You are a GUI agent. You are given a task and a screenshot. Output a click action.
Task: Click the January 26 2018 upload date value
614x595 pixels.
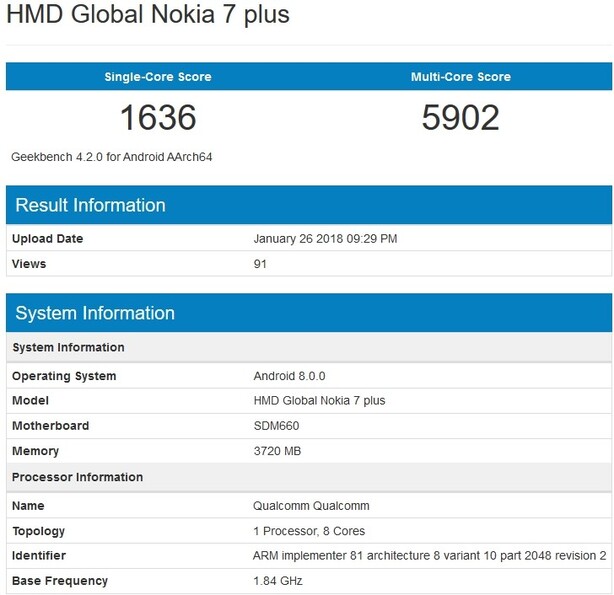(x=325, y=239)
